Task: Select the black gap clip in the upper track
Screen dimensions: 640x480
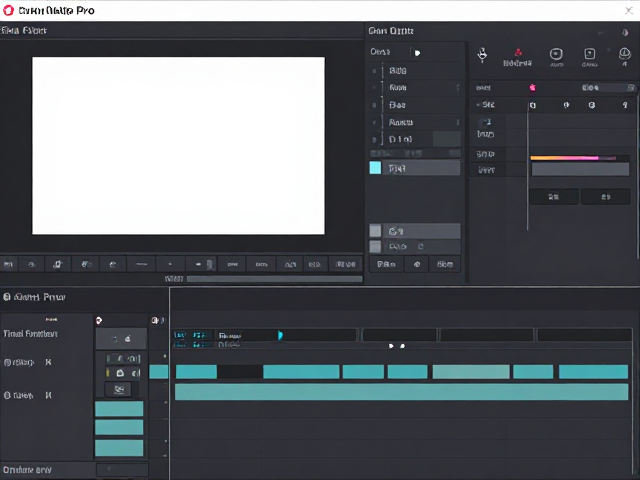Action: [240, 372]
